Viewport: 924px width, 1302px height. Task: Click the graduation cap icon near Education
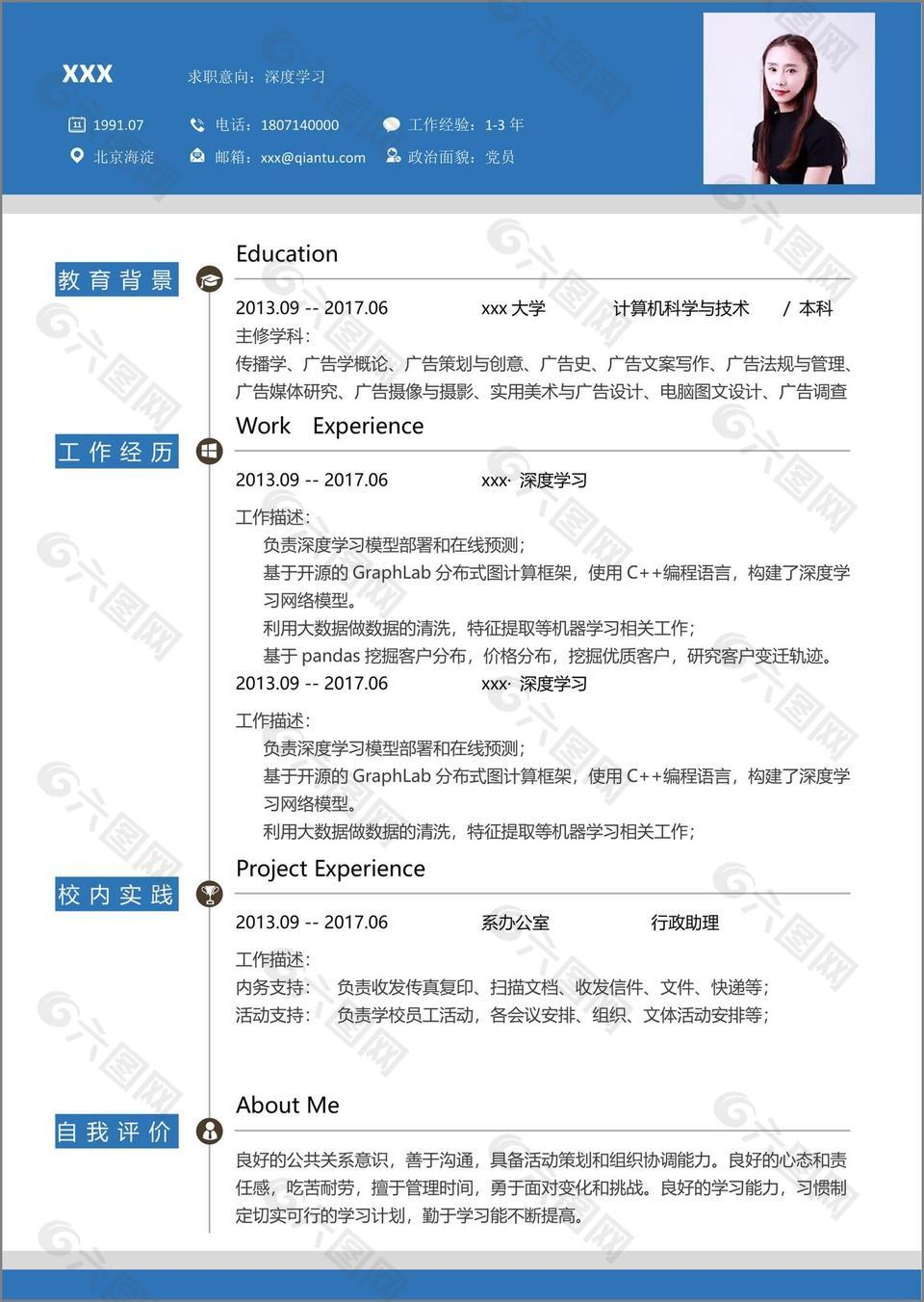point(210,278)
